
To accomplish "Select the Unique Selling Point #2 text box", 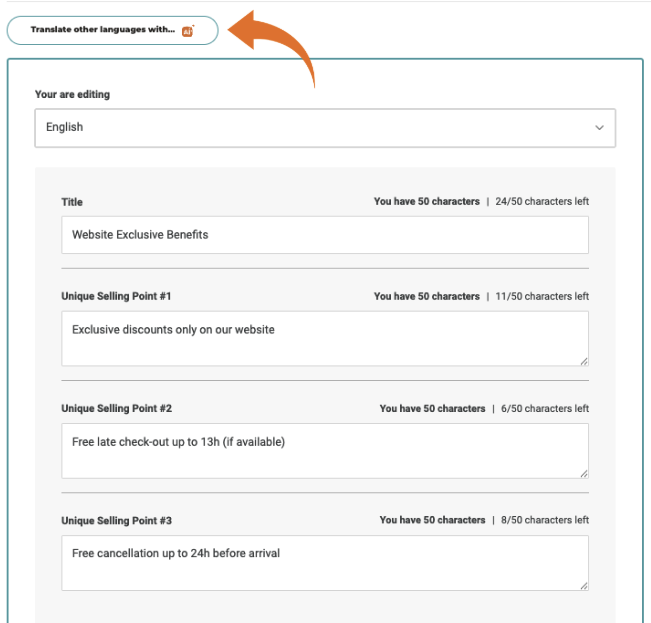I will (x=324, y=450).
